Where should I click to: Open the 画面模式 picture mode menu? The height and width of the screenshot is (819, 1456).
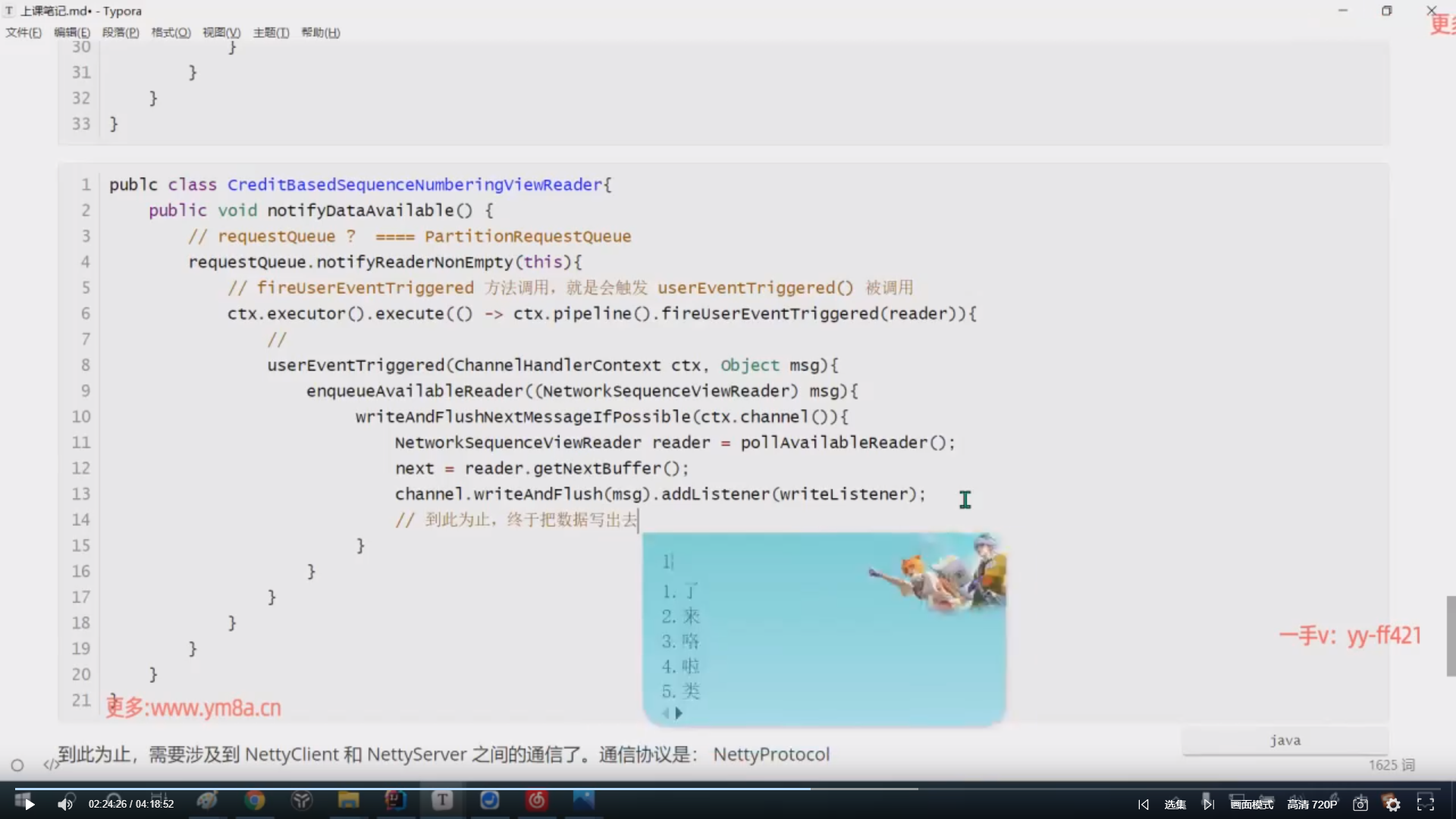coord(1251,805)
